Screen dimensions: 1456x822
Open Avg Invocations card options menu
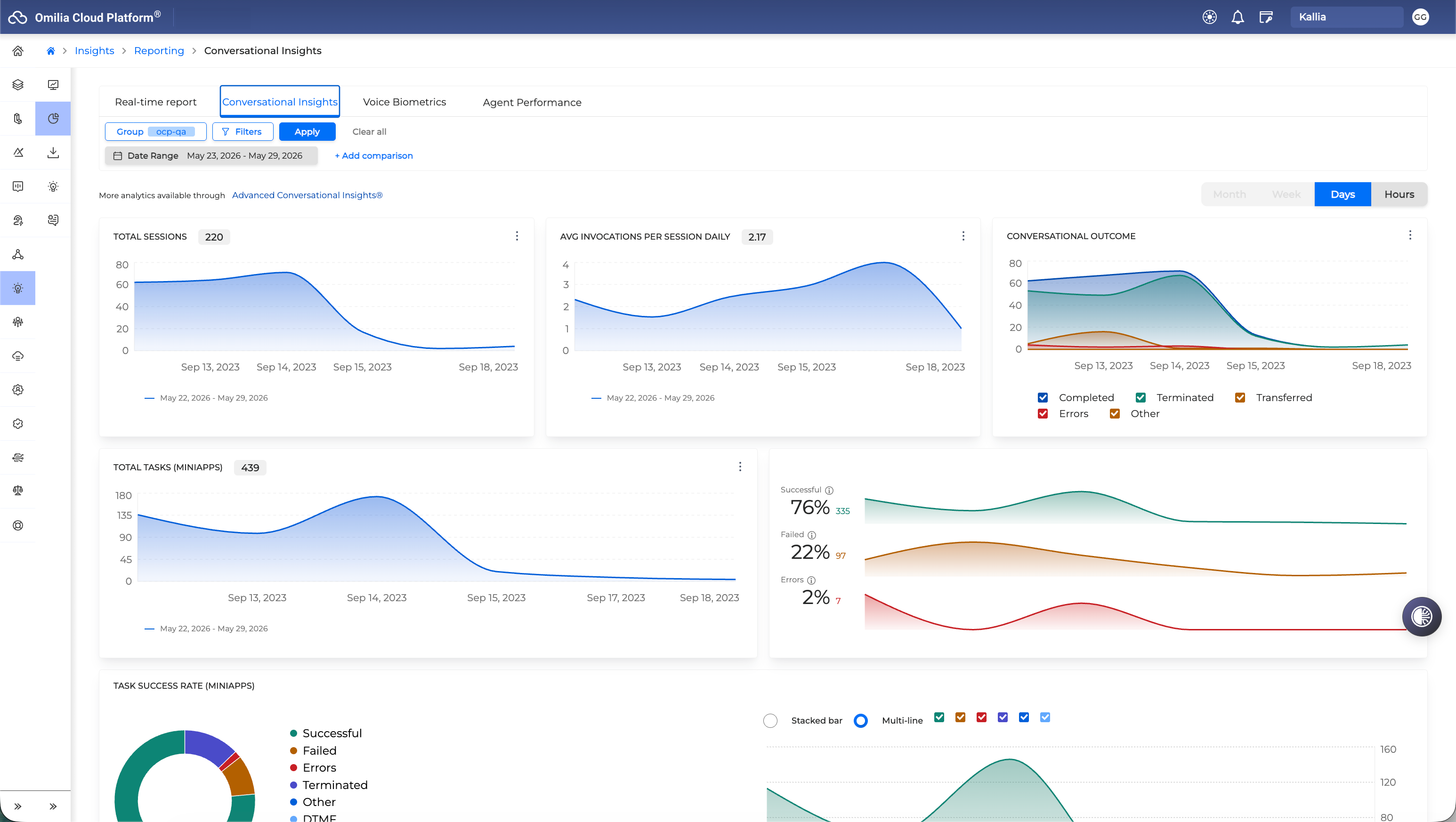click(963, 236)
